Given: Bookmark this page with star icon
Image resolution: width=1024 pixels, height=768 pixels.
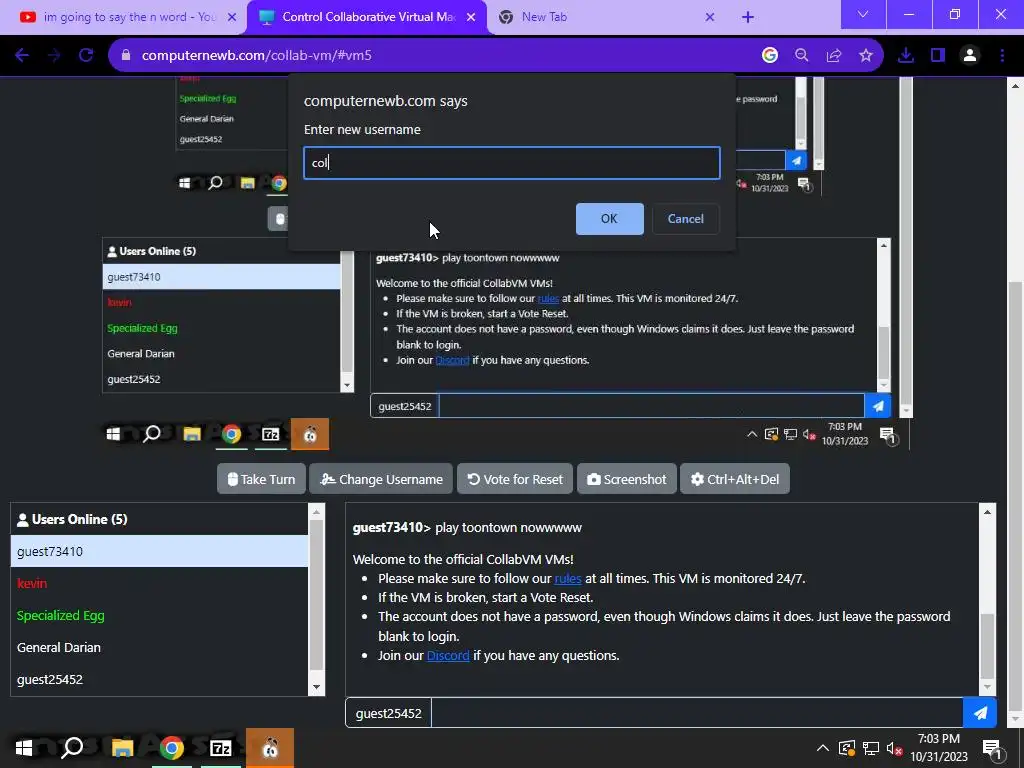Looking at the screenshot, I should (866, 56).
